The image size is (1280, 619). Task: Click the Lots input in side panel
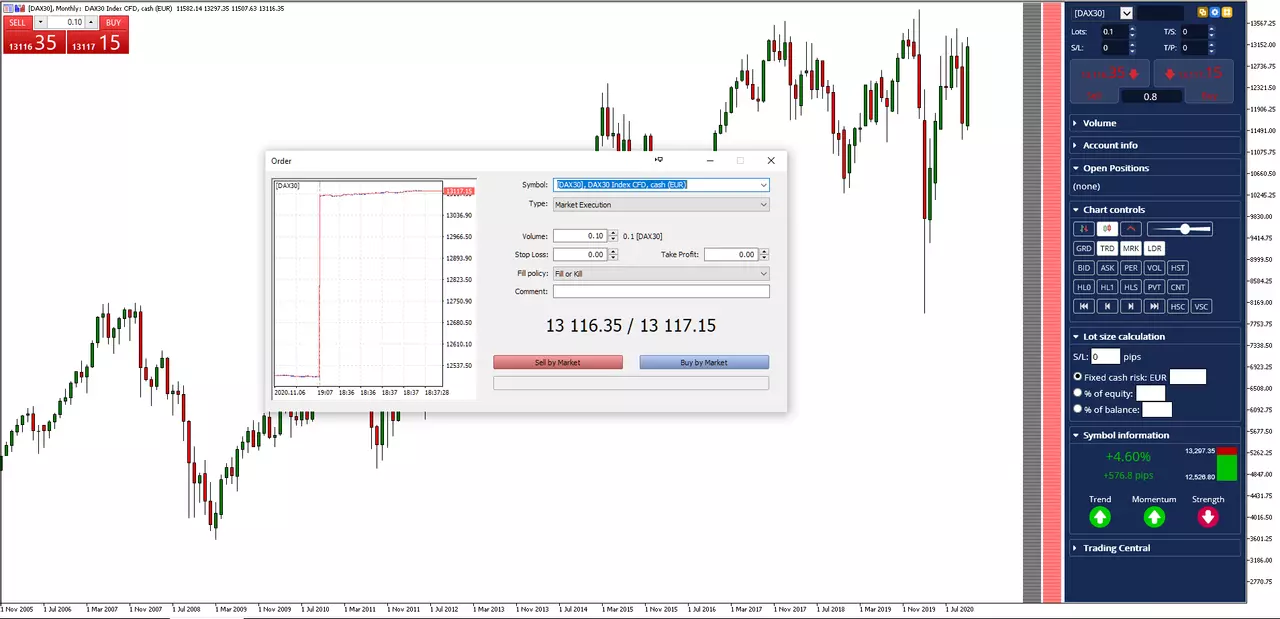click(x=1115, y=32)
